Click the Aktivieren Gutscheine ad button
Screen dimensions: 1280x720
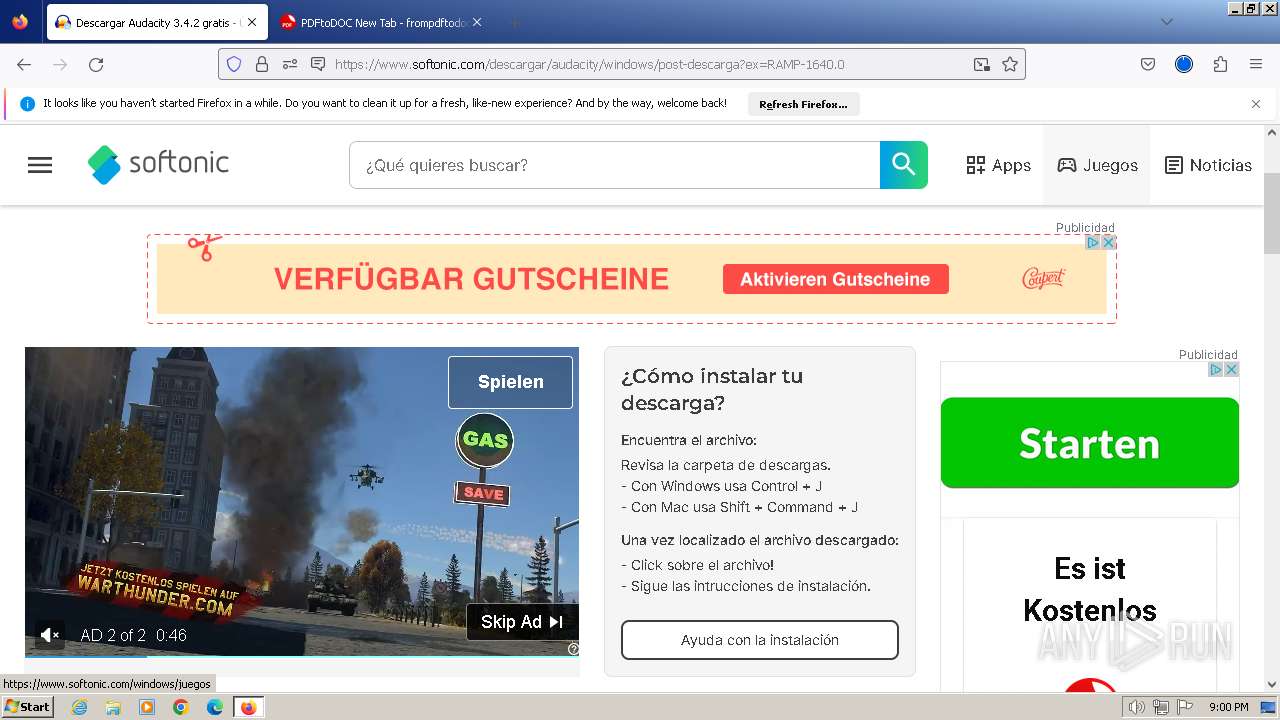(x=835, y=279)
